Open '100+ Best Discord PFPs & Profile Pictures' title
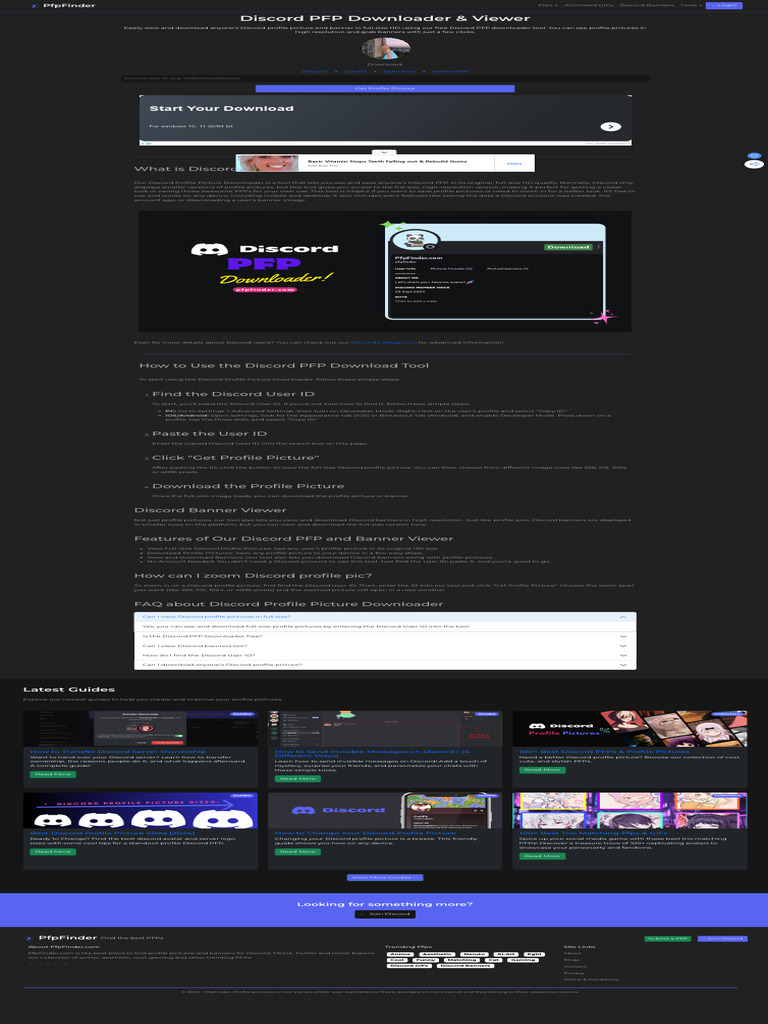The height and width of the screenshot is (1024, 768). click(604, 752)
